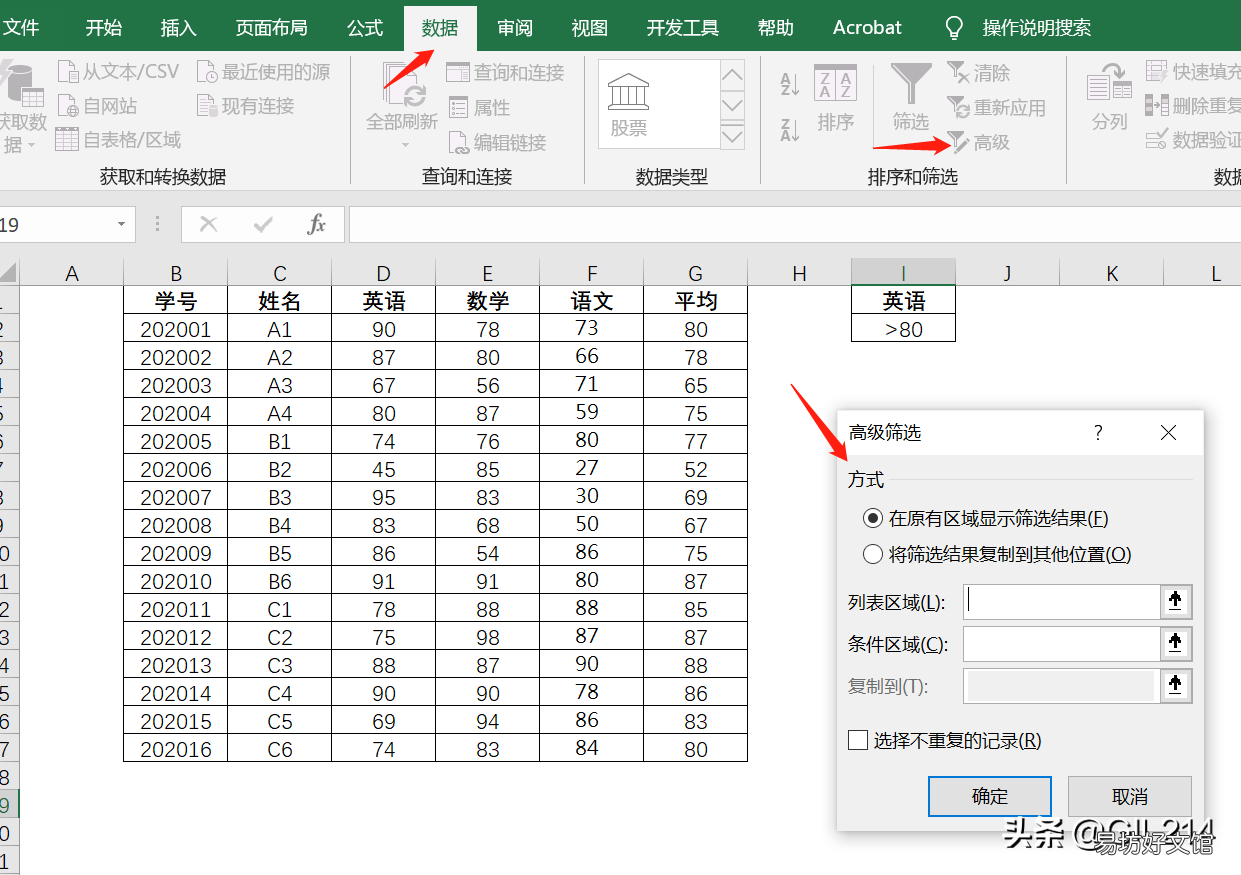
Task: Click Edit Links (编辑链接) command
Action: [497, 142]
